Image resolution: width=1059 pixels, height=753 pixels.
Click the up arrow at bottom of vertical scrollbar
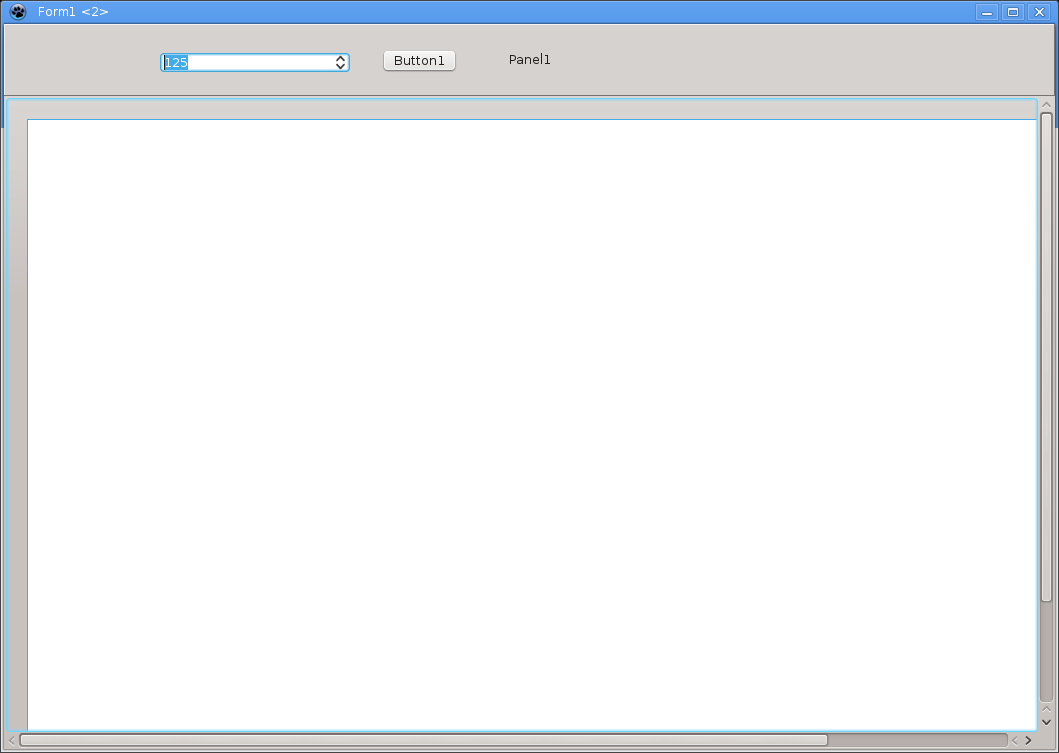coord(1047,709)
